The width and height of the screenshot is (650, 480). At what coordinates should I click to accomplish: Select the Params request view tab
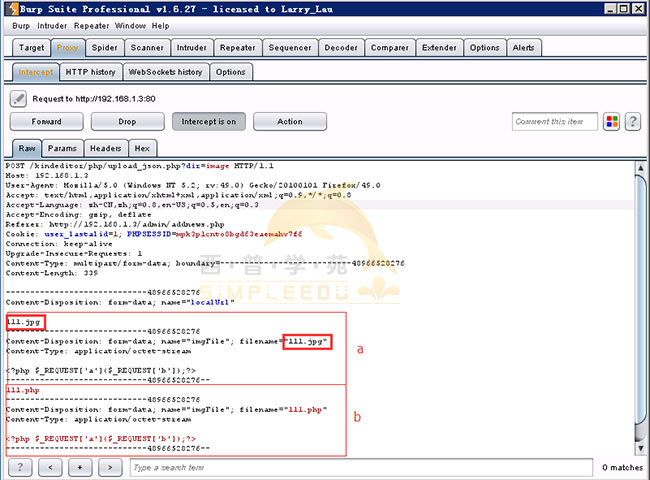coord(62,148)
